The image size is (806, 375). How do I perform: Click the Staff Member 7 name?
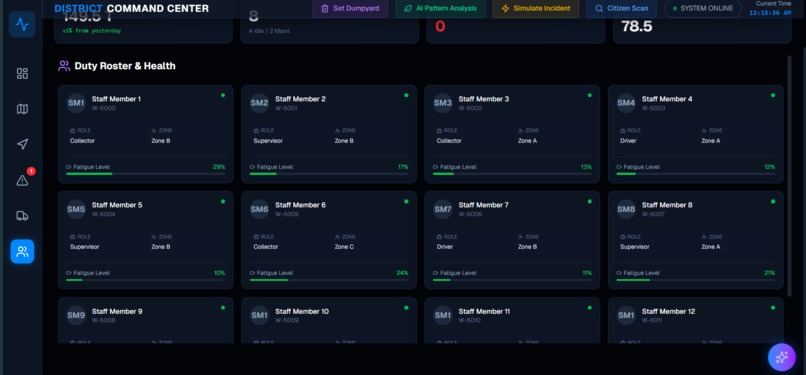pyautogui.click(x=484, y=205)
